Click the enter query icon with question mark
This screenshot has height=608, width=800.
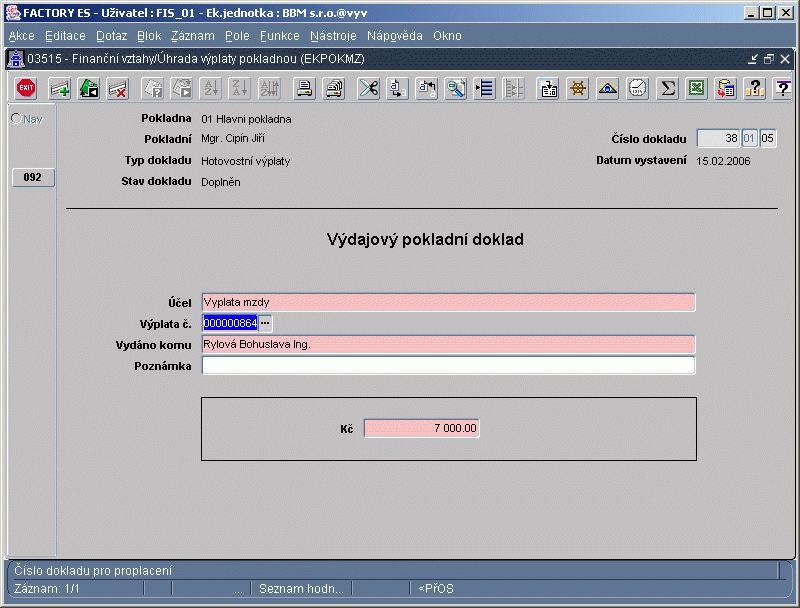(x=153, y=88)
